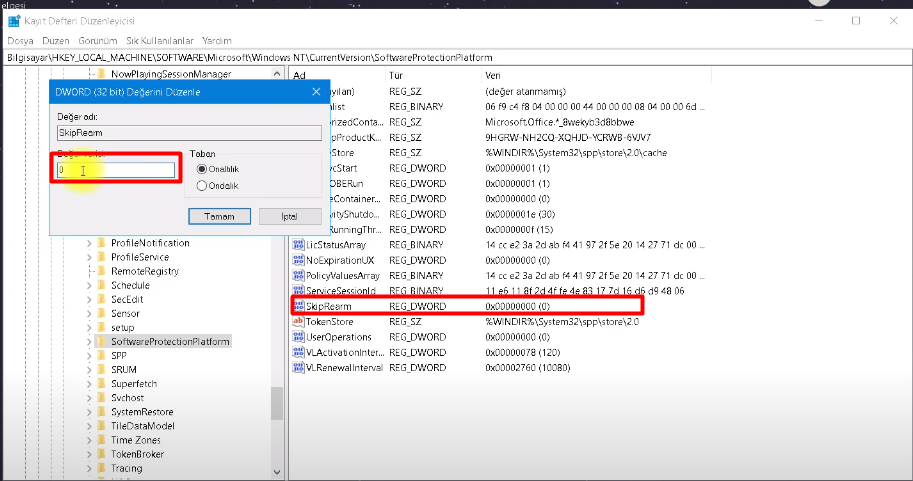Click the 0x00000078 (120) data cell
The image size is (913, 481).
click(x=522, y=352)
